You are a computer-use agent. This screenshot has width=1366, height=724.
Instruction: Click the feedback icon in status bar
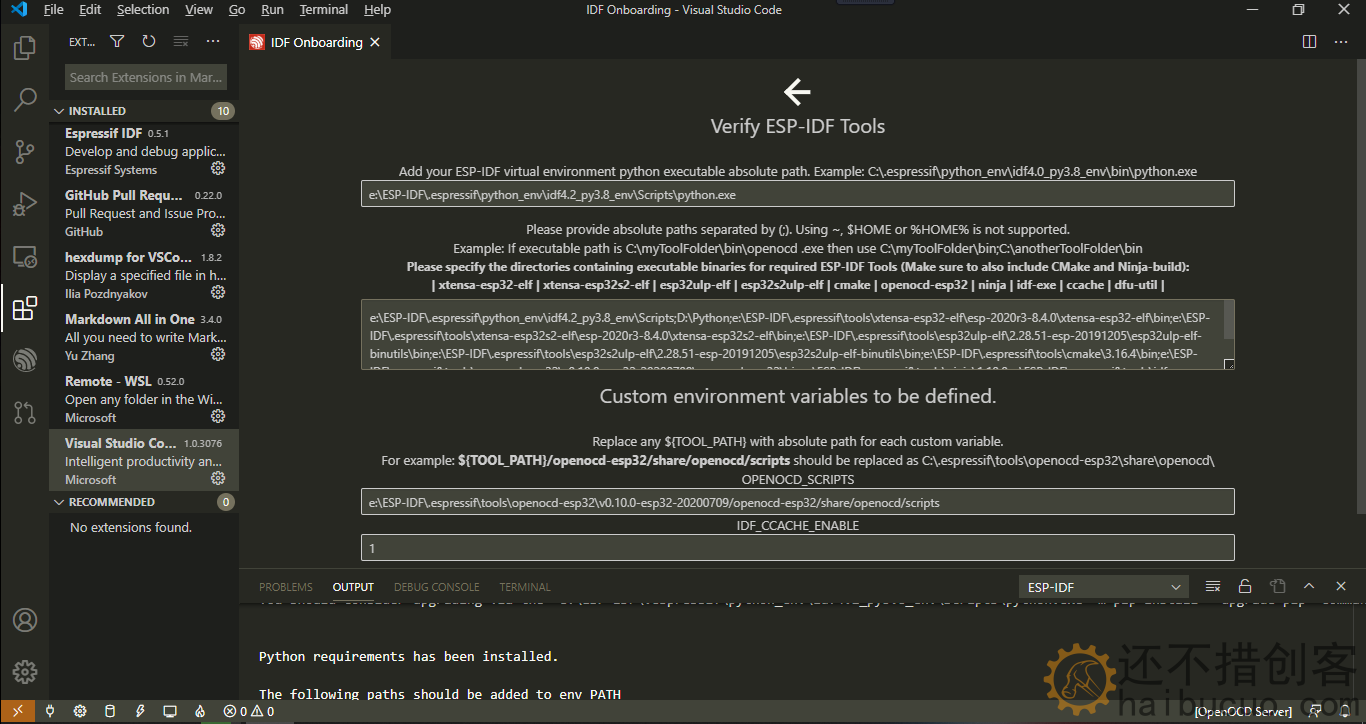[1317, 712]
